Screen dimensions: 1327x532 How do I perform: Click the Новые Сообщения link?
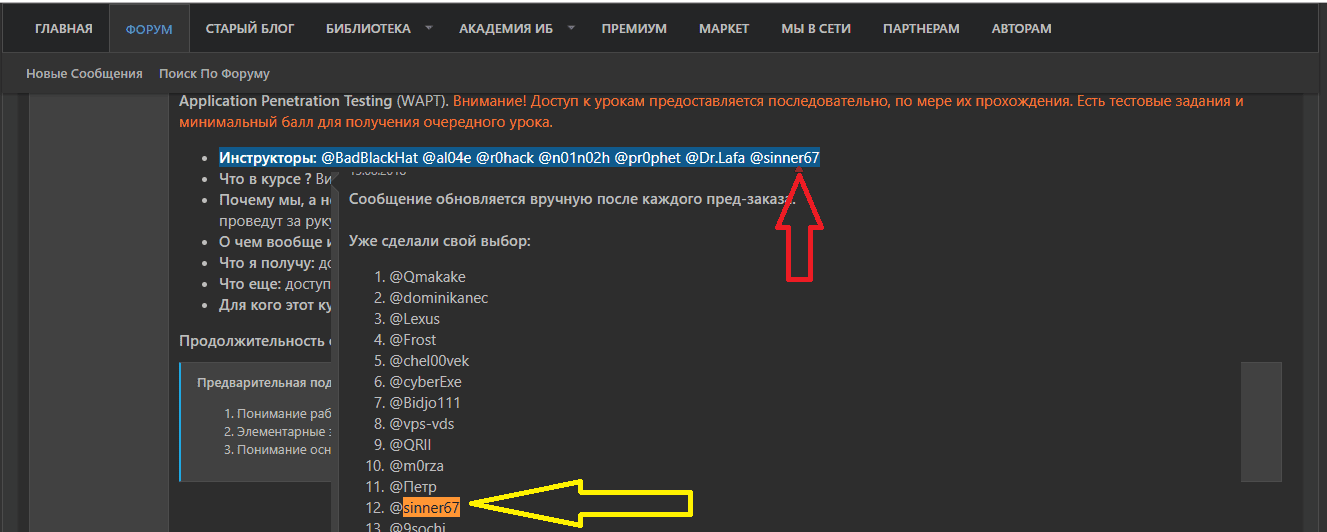point(84,74)
